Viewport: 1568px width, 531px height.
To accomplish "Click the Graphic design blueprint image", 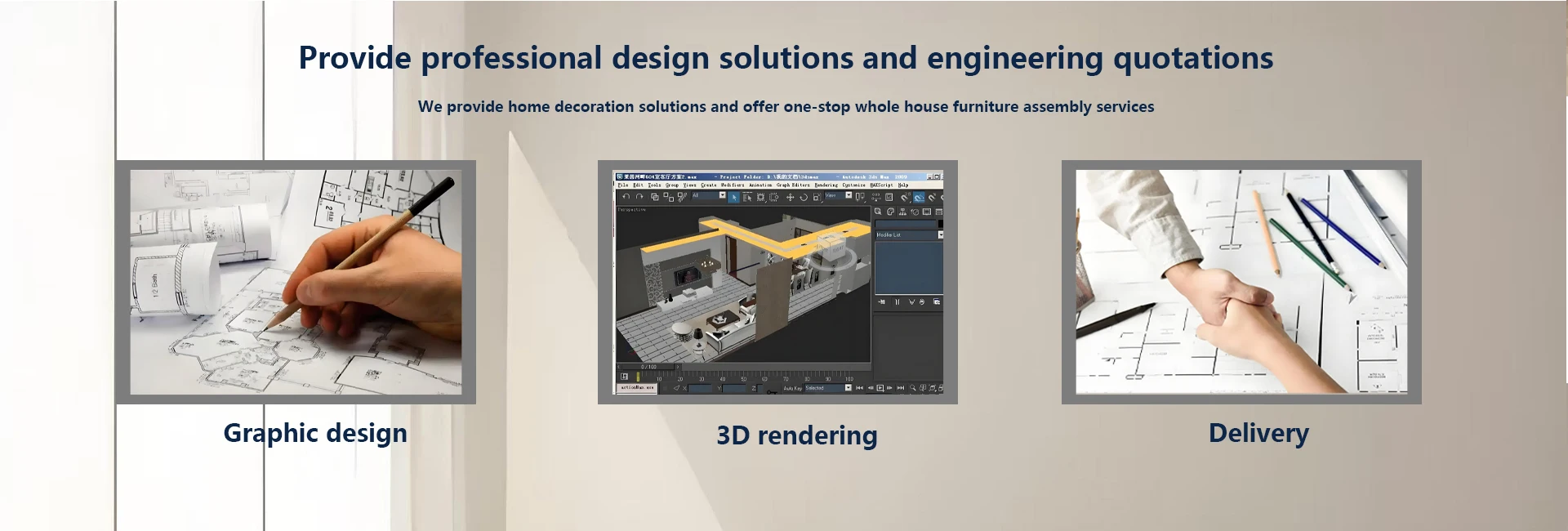I will (x=296, y=282).
